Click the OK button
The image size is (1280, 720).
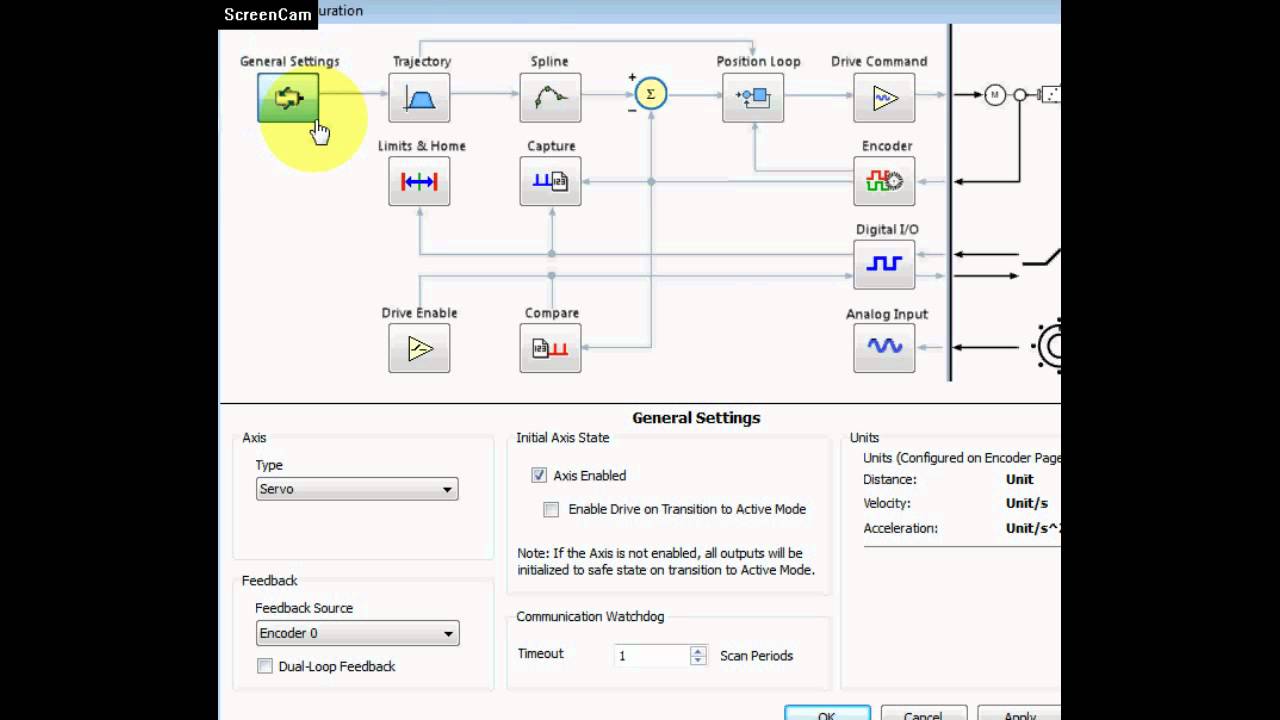(x=827, y=716)
